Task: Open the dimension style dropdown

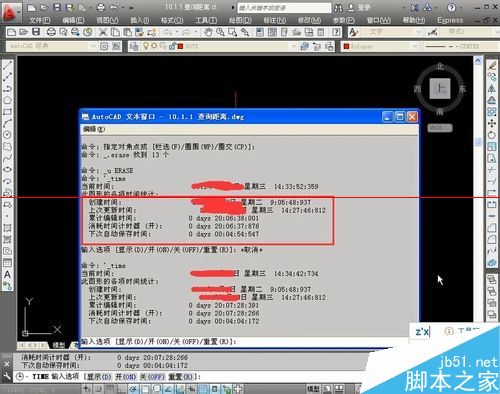Action: click(x=471, y=32)
